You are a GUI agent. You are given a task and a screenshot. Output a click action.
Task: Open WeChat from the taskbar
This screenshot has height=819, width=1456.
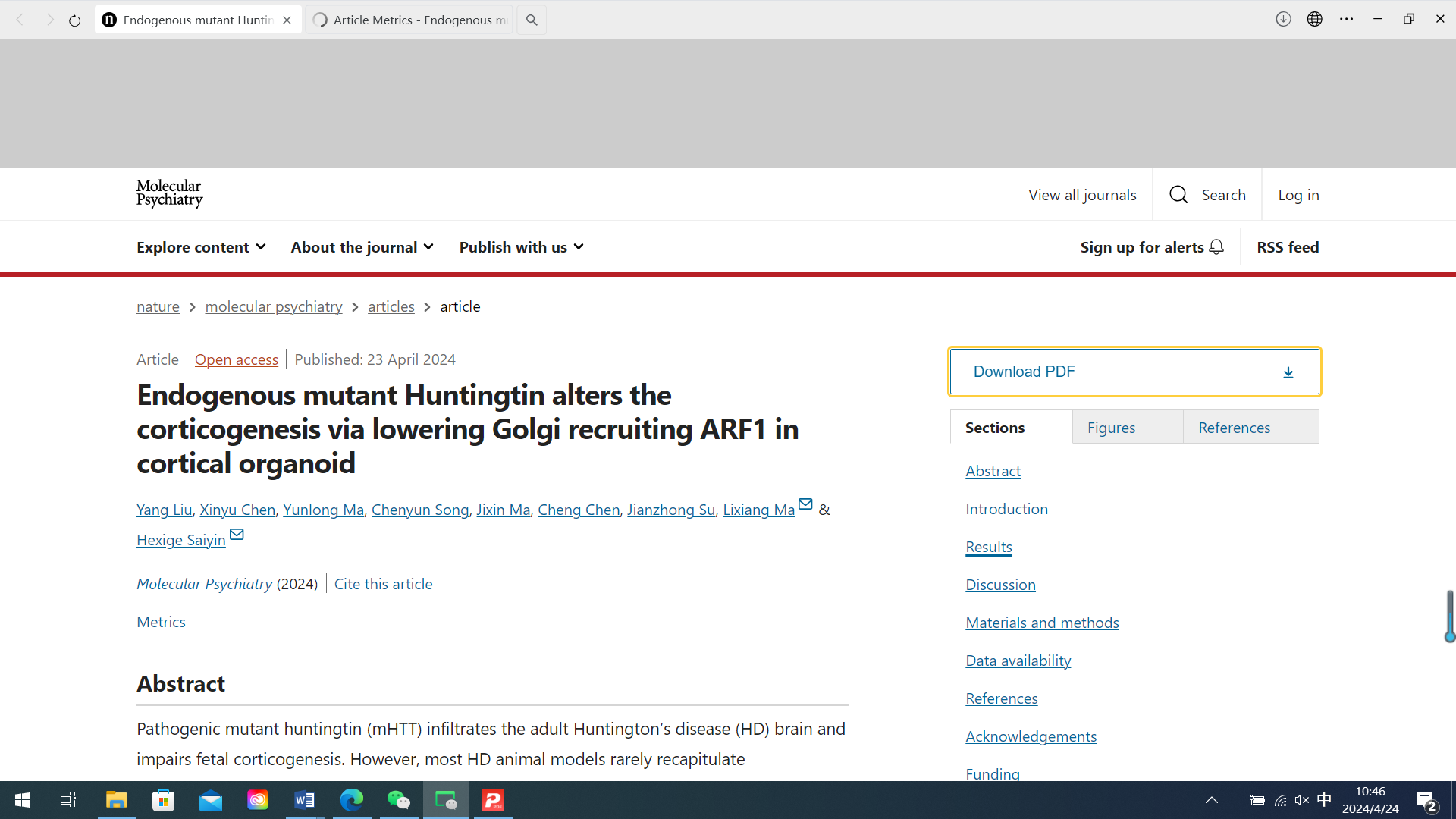coord(399,800)
